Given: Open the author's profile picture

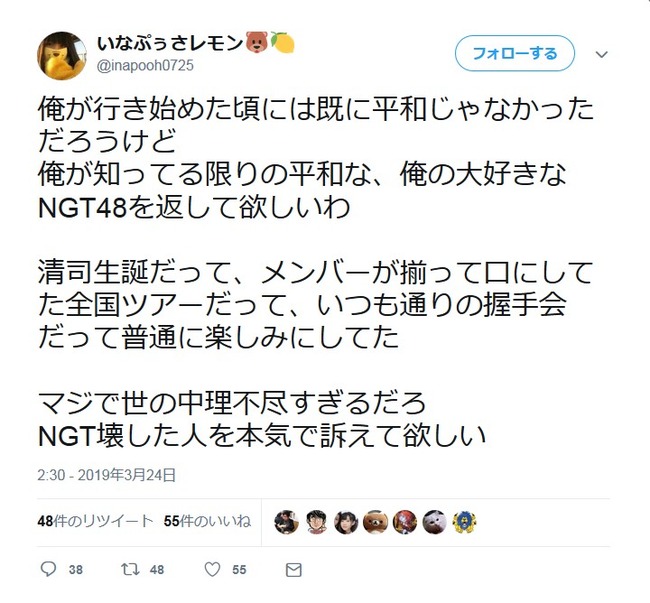Looking at the screenshot, I should [62, 56].
